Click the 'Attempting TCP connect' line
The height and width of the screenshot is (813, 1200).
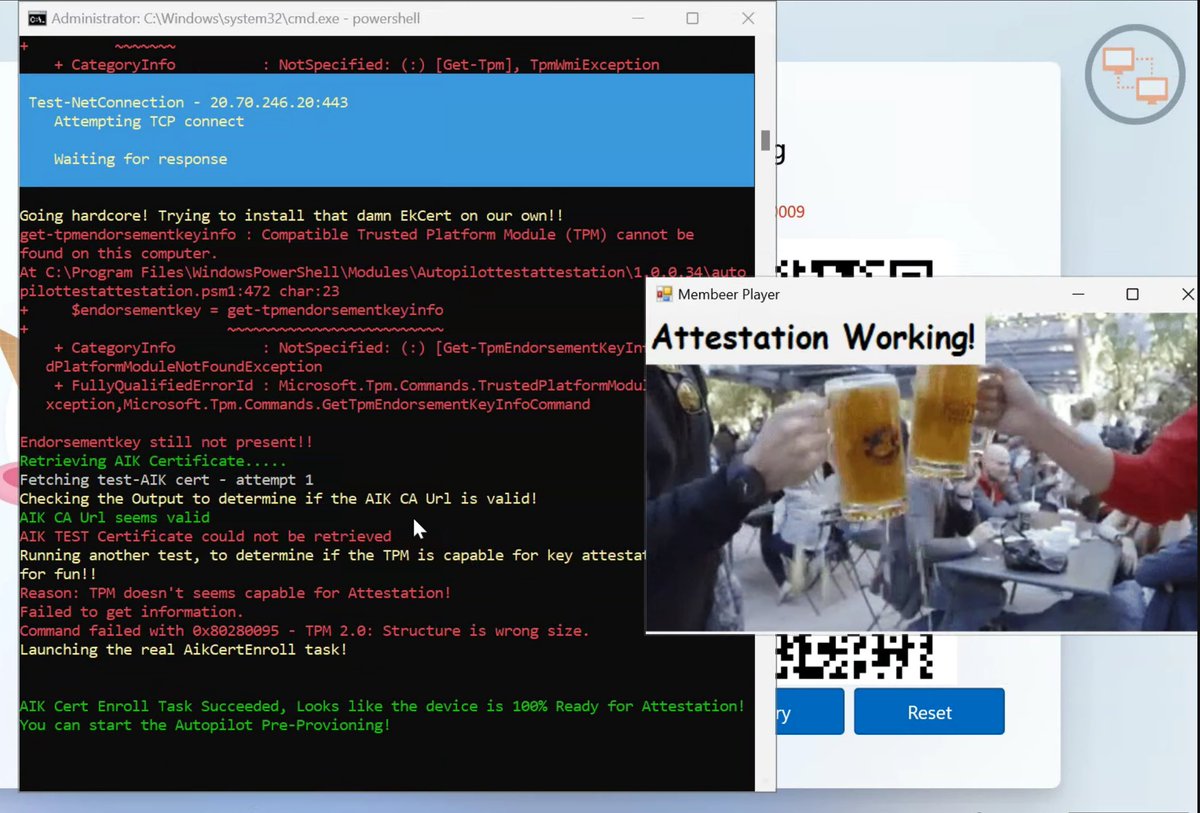(149, 121)
